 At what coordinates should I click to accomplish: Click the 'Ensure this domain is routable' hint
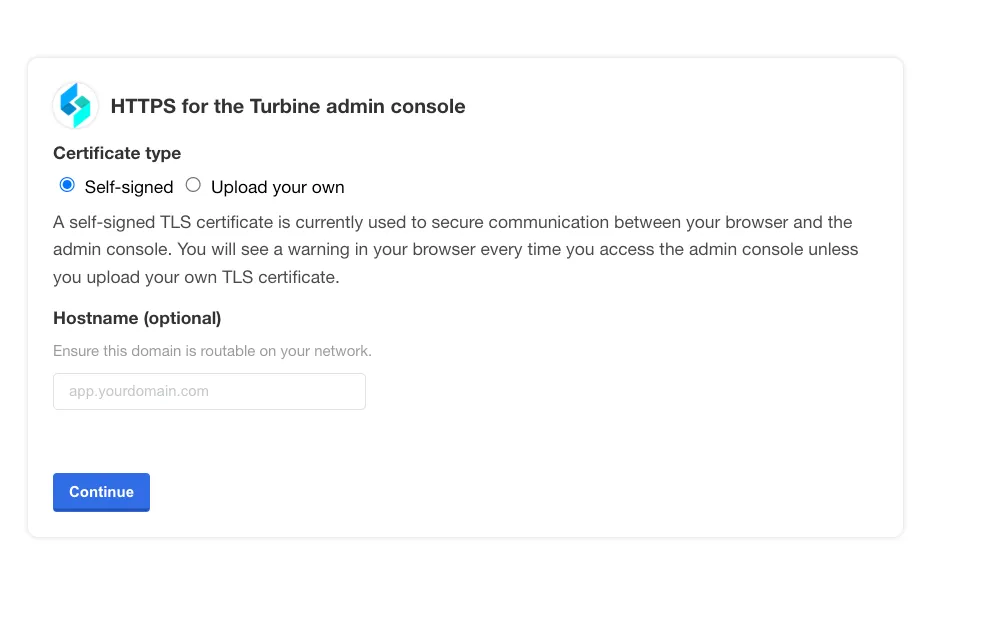point(212,351)
